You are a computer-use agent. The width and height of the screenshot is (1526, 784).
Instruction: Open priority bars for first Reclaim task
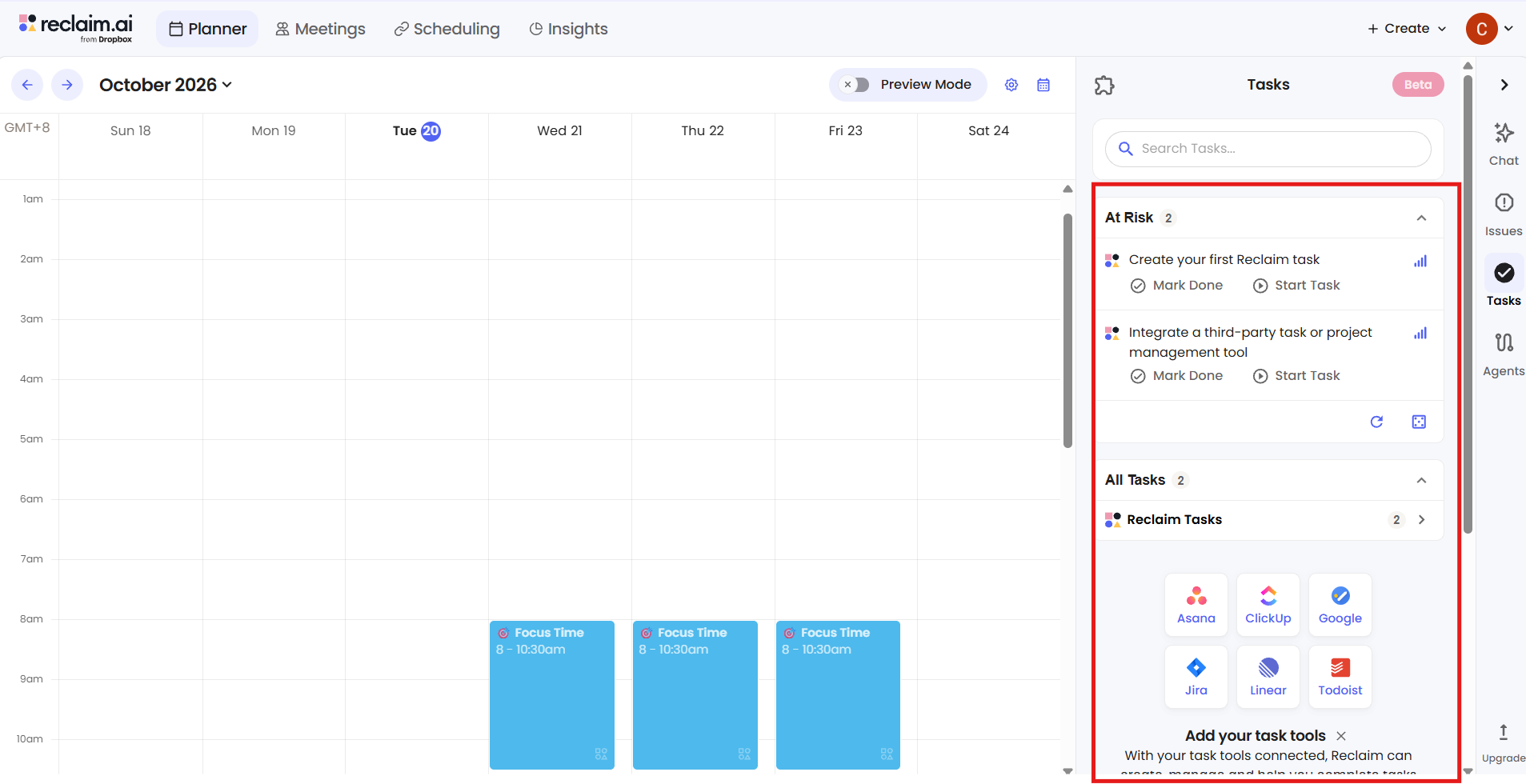click(x=1420, y=261)
